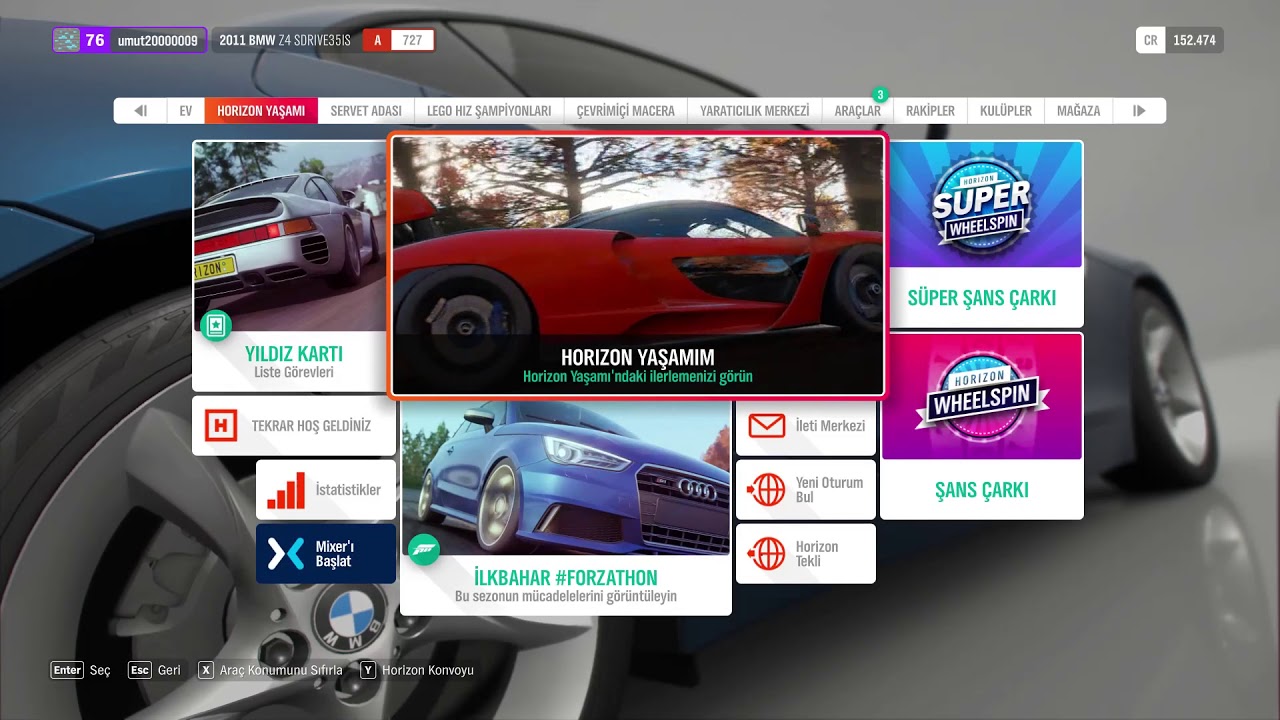Viewport: 1280px width, 720px height.
Task: Open İstatistikler
Action: (326, 490)
